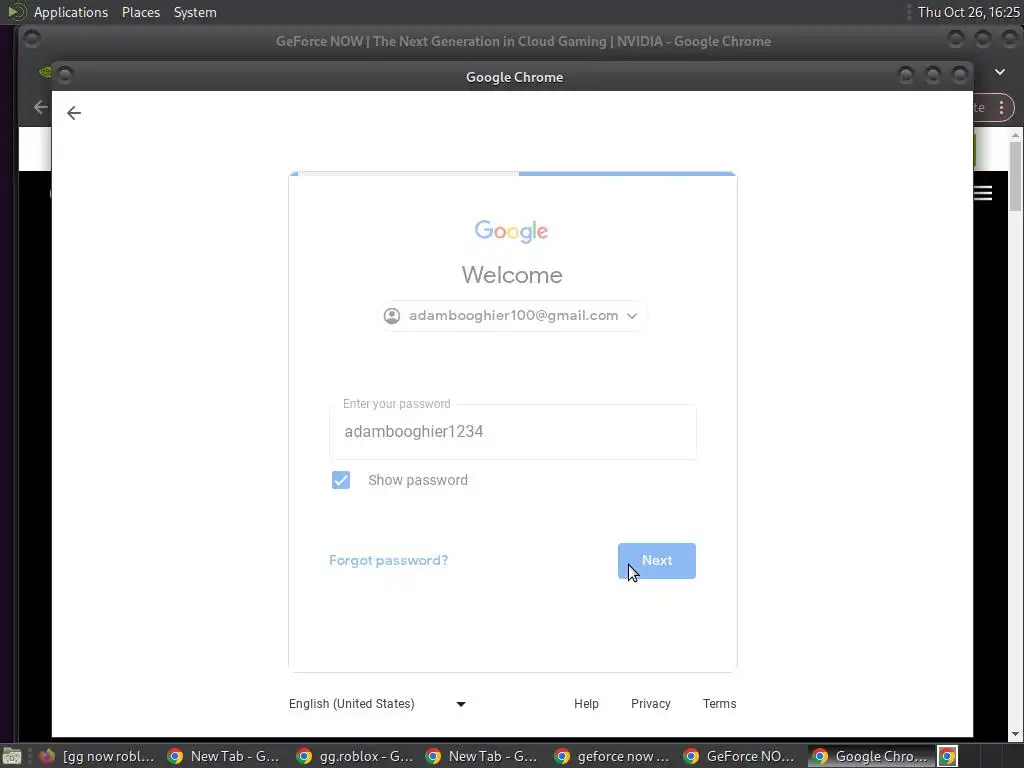
Task: Switch to the GeForce NO... taskbar window
Action: point(741,756)
